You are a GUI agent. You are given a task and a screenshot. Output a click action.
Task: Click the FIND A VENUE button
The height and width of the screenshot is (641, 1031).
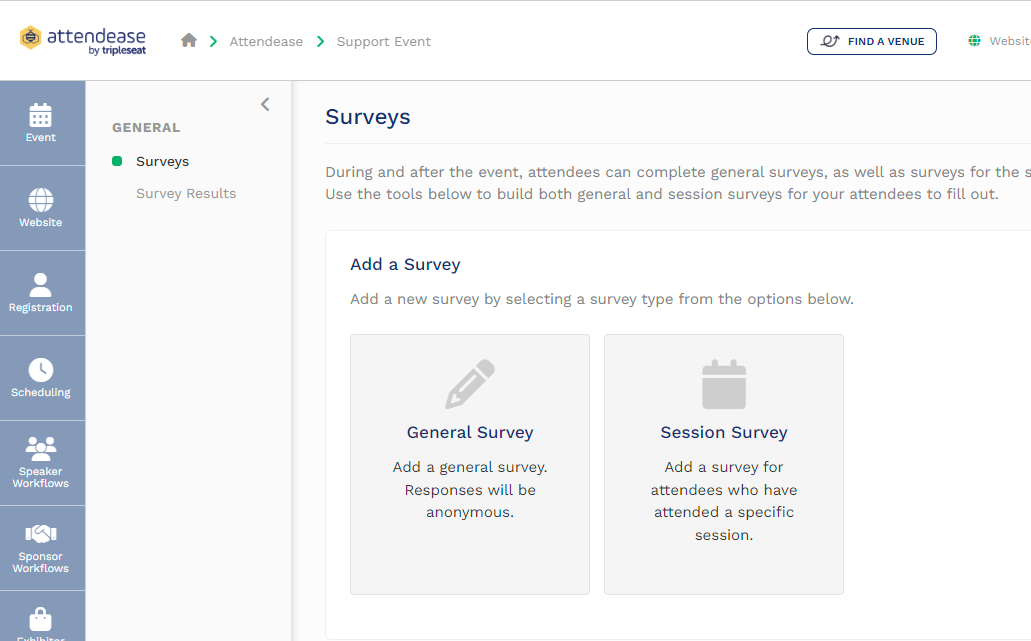point(871,41)
